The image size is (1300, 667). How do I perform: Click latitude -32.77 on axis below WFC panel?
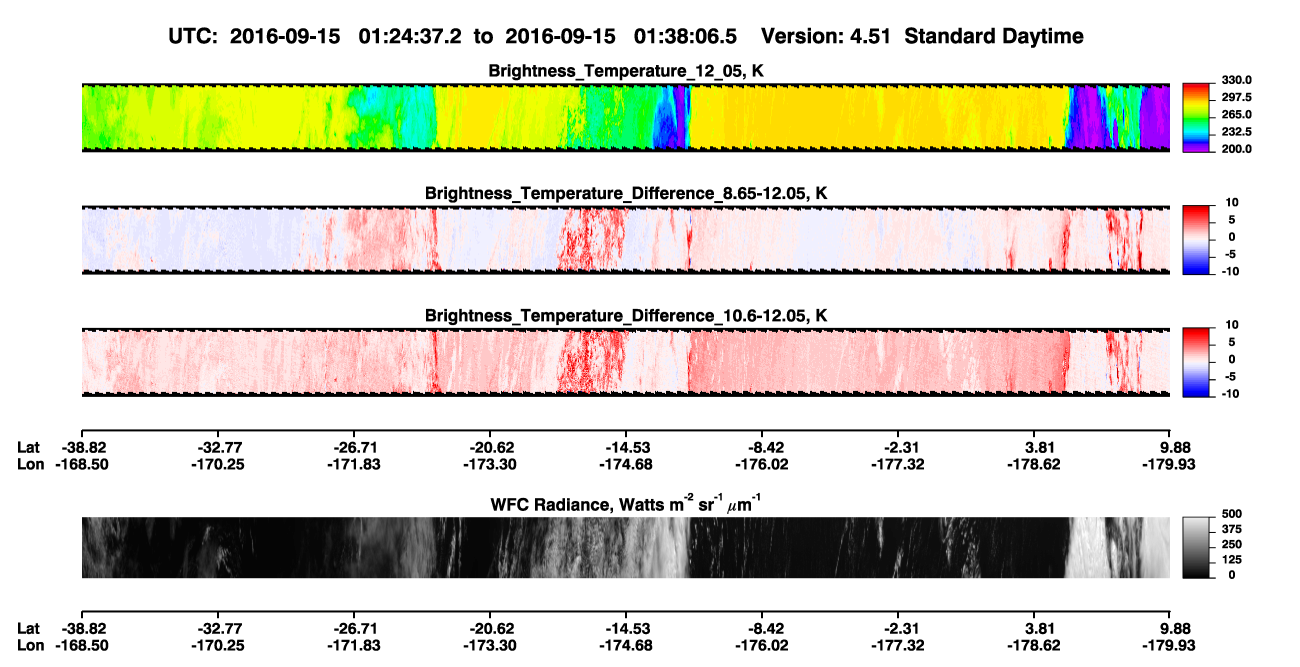coord(217,629)
